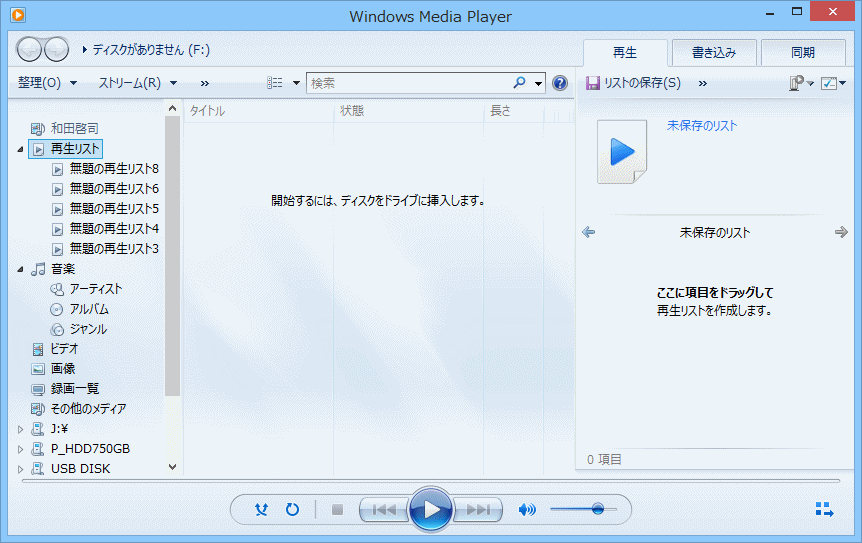Click the playlist thumbnail with play symbol

pos(622,152)
